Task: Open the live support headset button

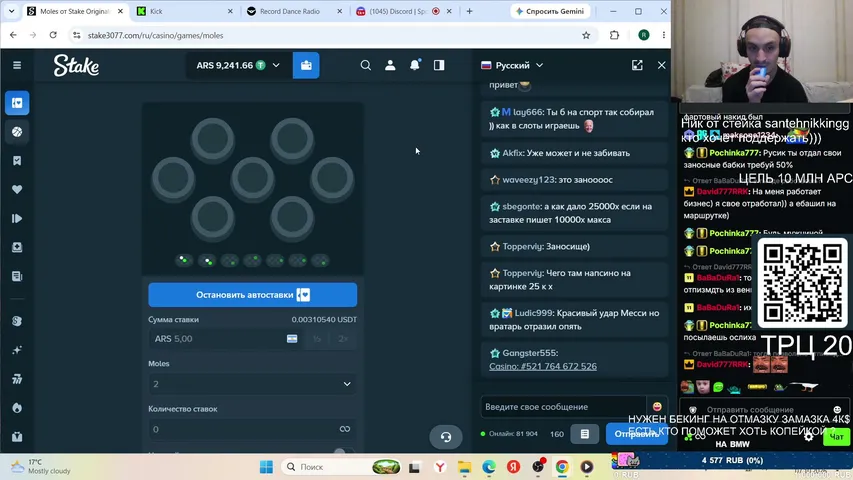Action: 446,436
